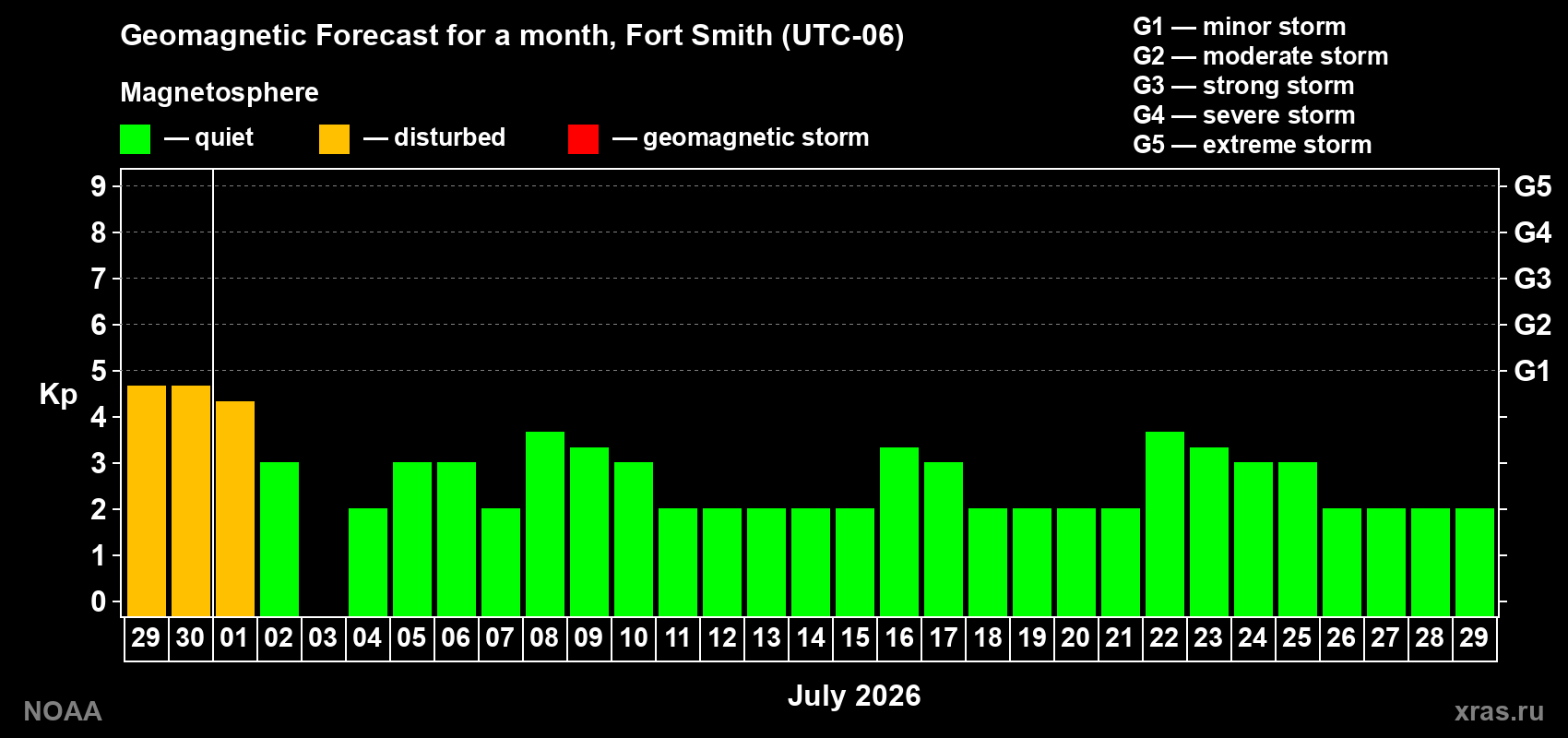The image size is (1568, 738).
Task: Click the green quiet legend swatch
Action: [x=135, y=139]
